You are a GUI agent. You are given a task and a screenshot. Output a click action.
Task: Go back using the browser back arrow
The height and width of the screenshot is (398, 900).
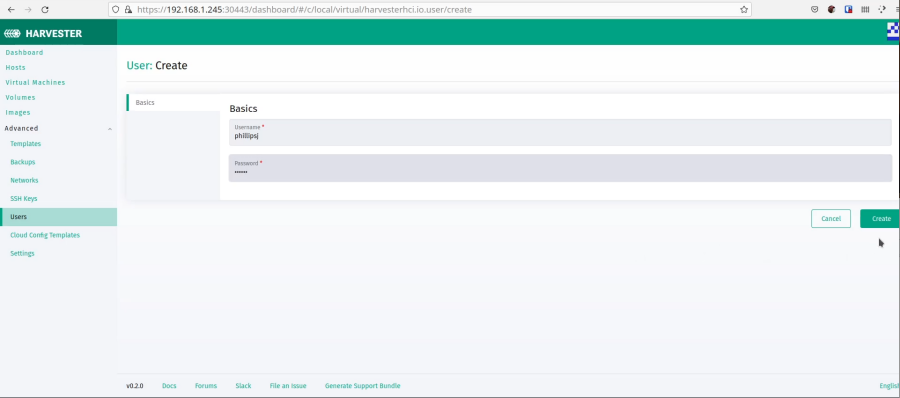point(10,10)
